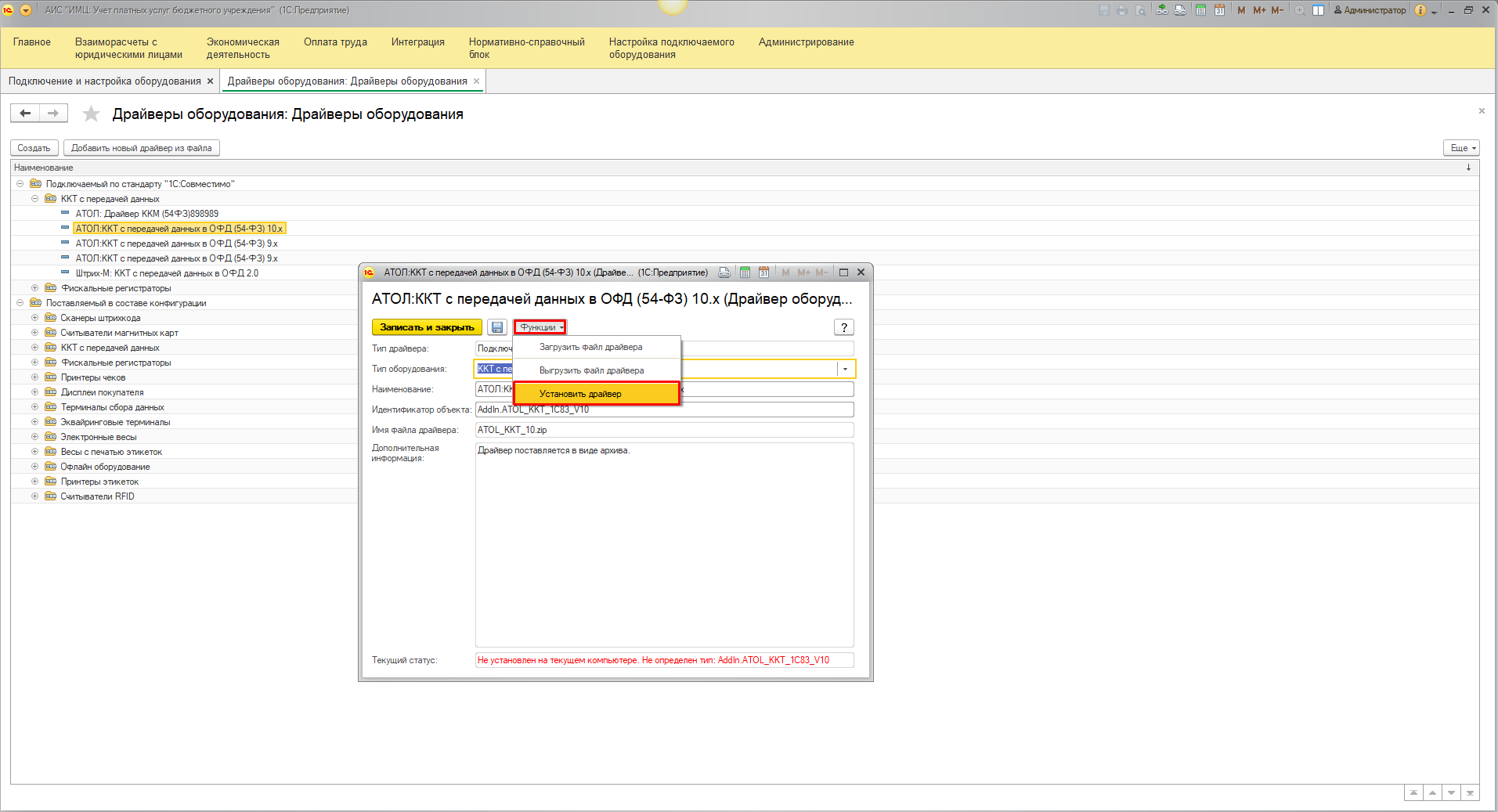Viewport: 1498px width, 812px height.
Task: Click the 'Имя файла драйвера' input field
Action: coord(664,430)
